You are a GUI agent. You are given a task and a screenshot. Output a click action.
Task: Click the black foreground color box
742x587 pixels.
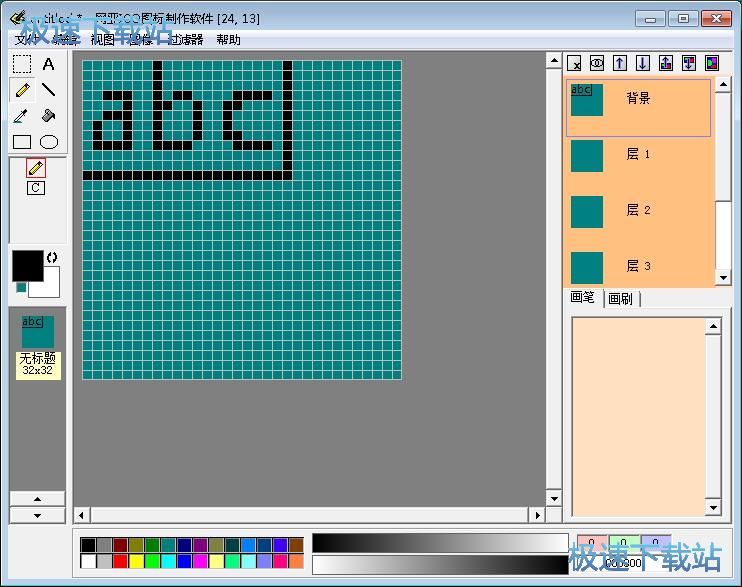(x=27, y=266)
